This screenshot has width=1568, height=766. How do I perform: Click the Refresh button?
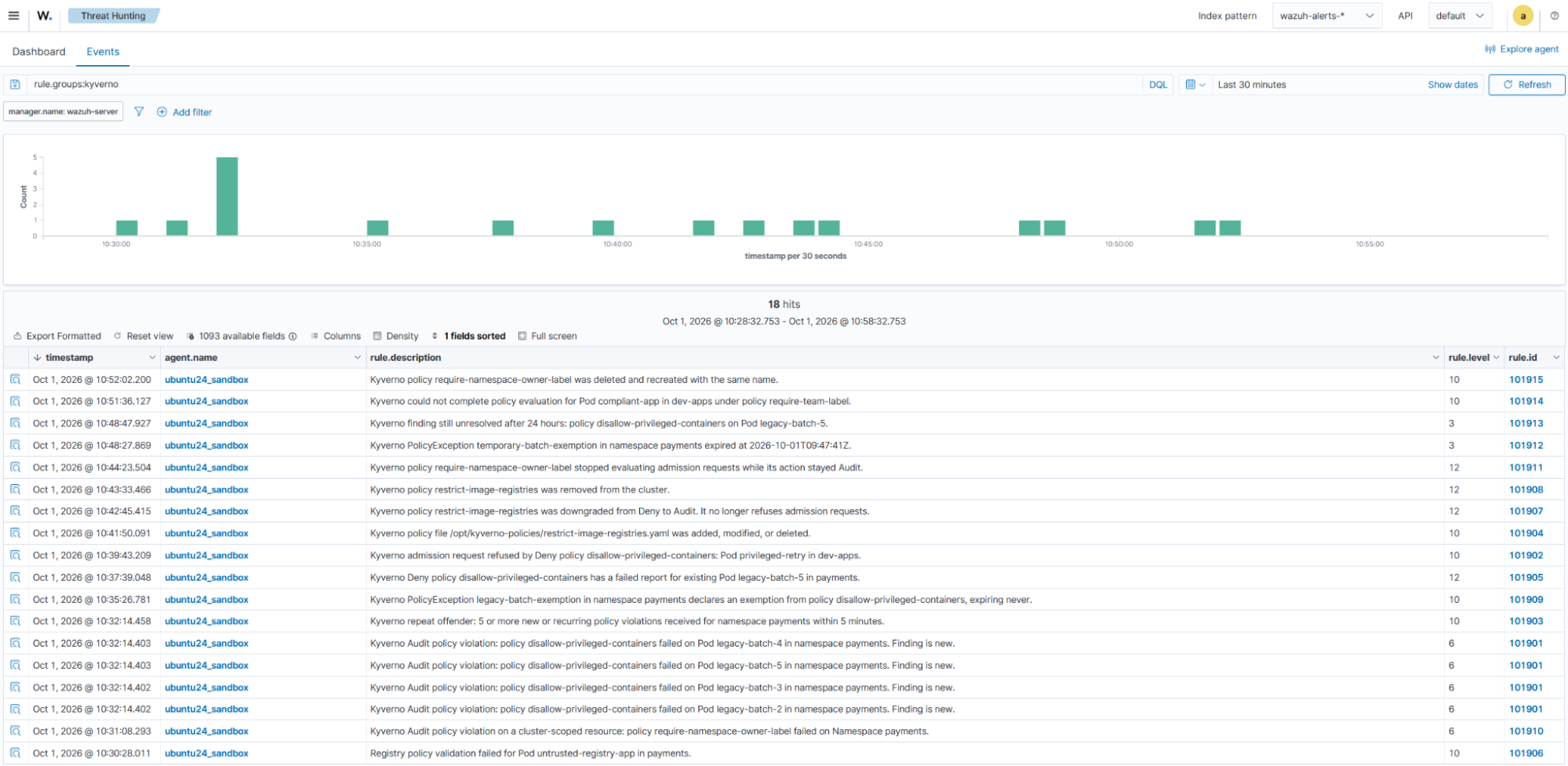coord(1526,85)
